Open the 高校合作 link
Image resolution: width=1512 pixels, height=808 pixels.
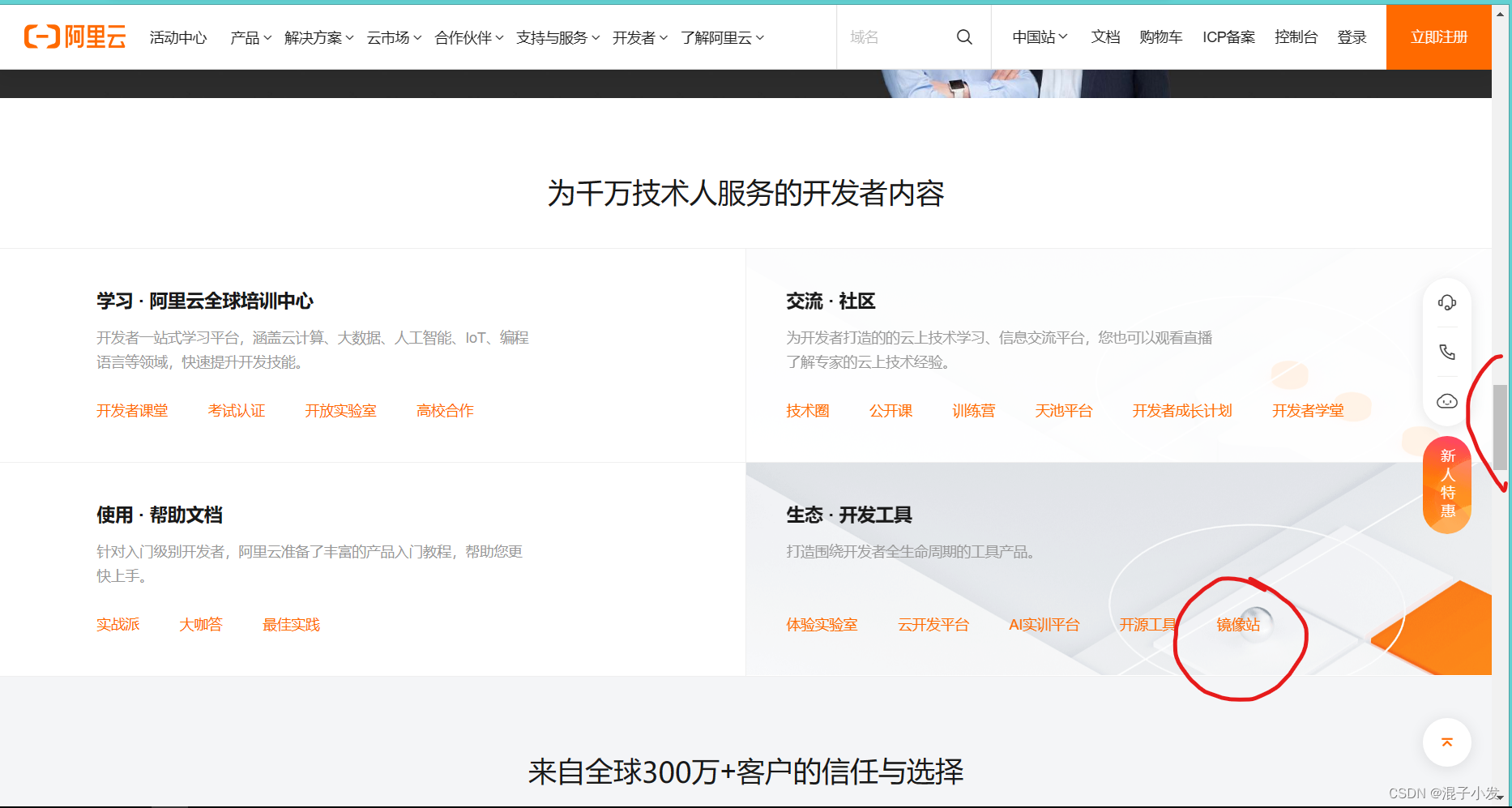pyautogui.click(x=445, y=411)
